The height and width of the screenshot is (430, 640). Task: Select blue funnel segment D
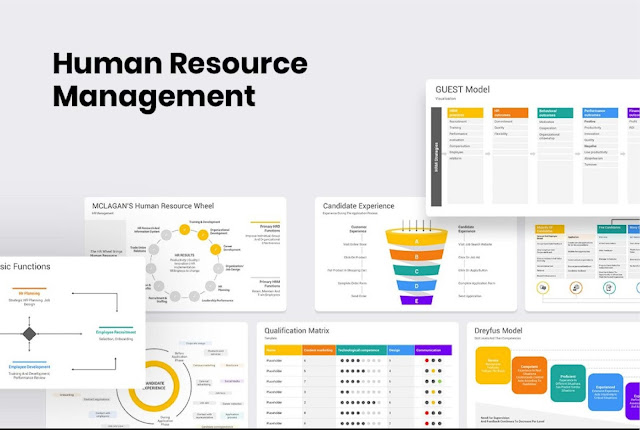pyautogui.click(x=416, y=285)
